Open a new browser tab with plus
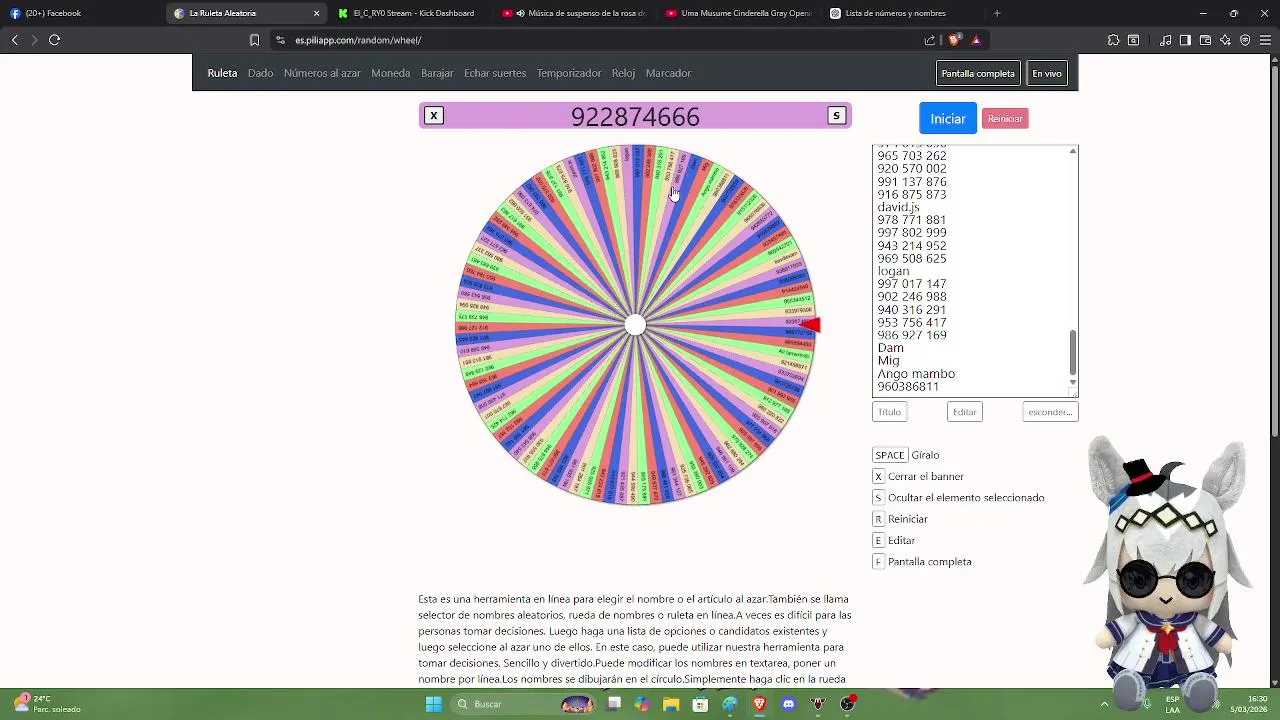Screen dimensions: 1280x720 [x=997, y=13]
